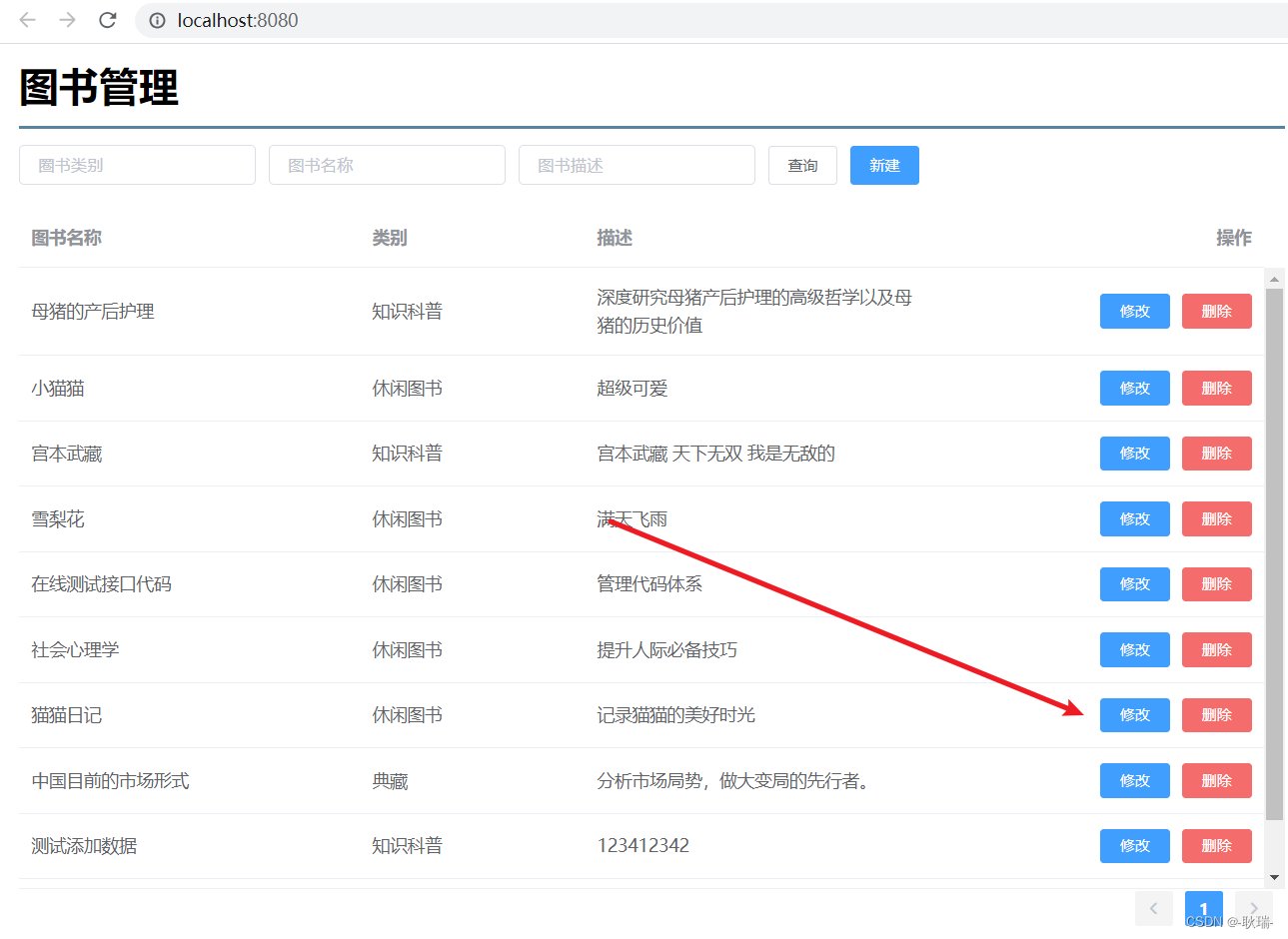Delete the 测试添加数据 row via 删除

coord(1217,846)
